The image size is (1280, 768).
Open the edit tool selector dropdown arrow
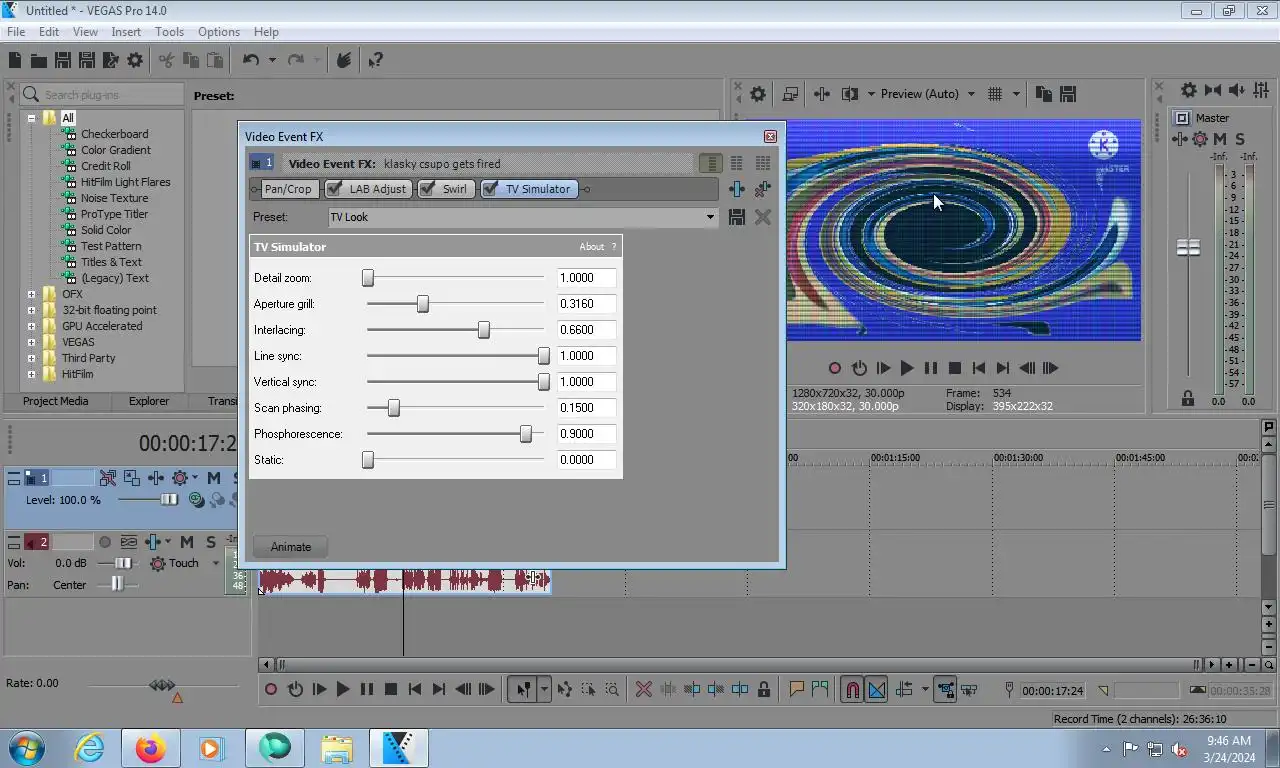click(544, 689)
